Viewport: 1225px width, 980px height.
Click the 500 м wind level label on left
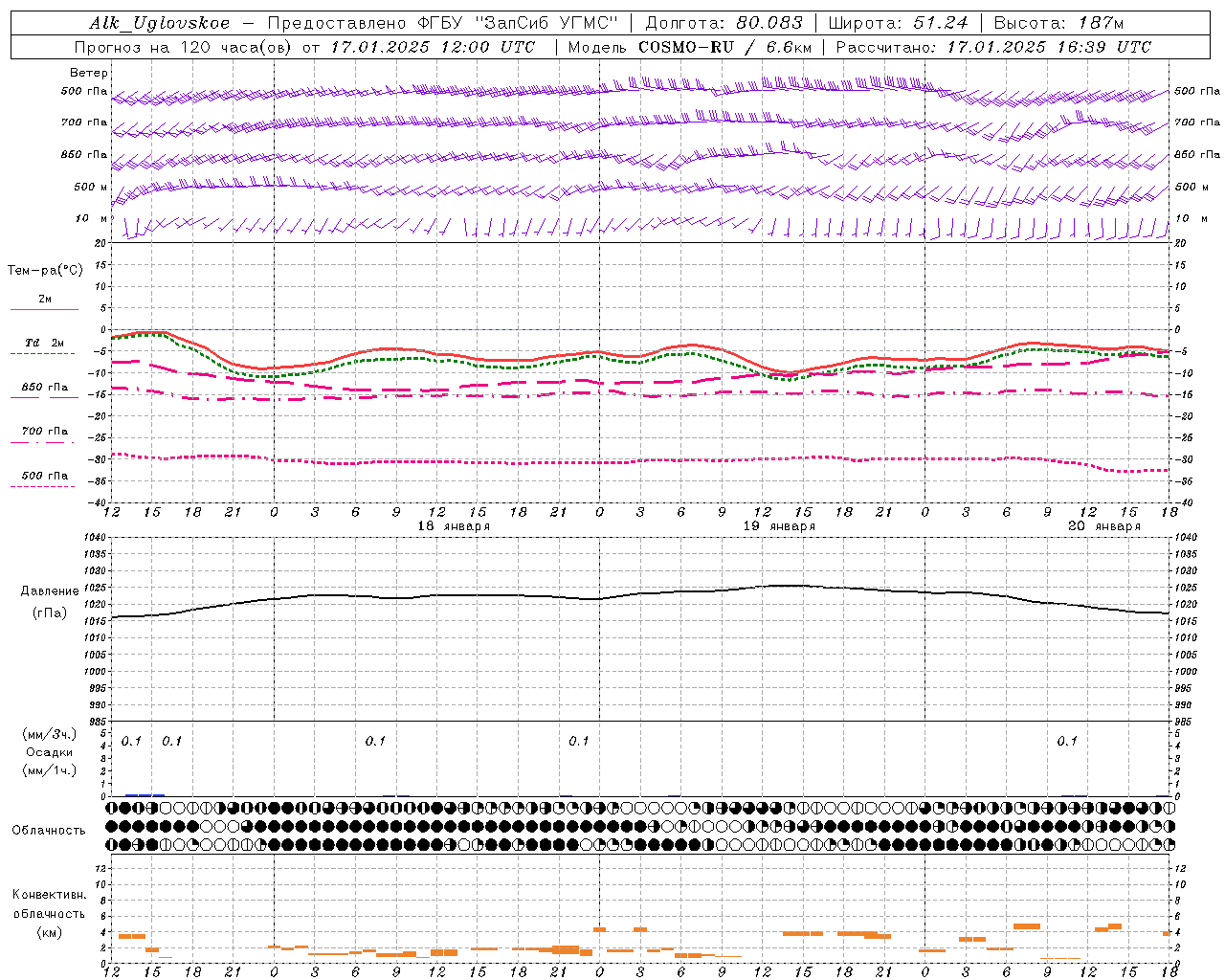tap(91, 187)
